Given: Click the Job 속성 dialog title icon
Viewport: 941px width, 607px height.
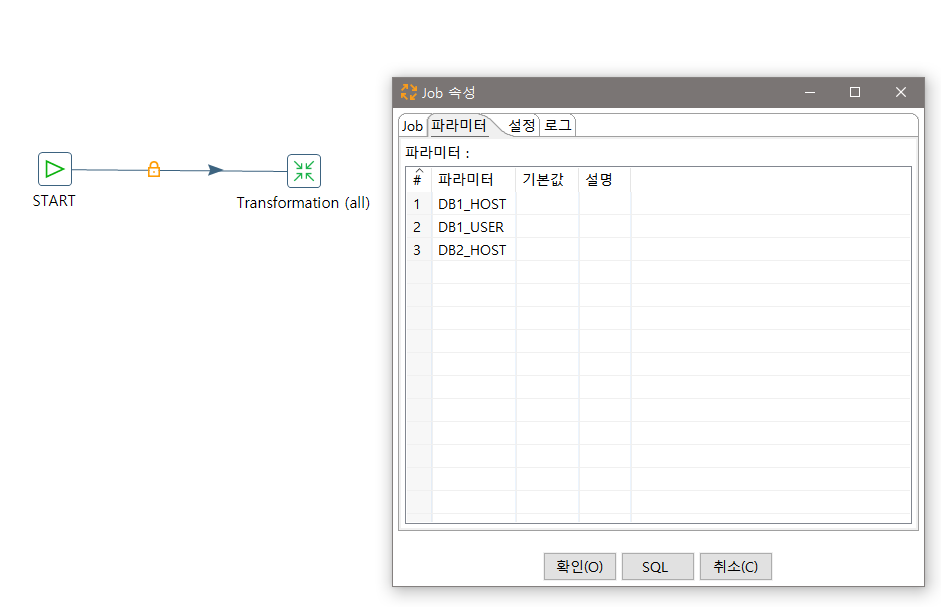Looking at the screenshot, I should tap(409, 92).
